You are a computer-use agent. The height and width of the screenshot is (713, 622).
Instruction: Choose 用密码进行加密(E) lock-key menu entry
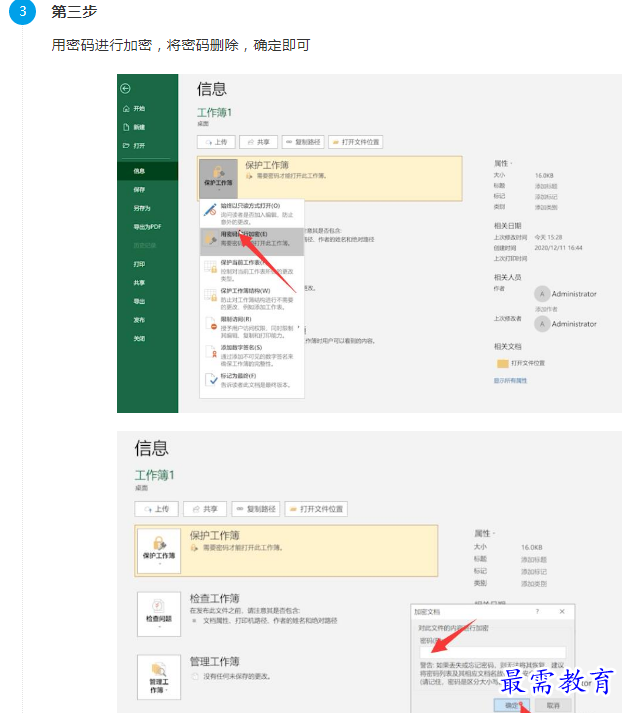252,241
